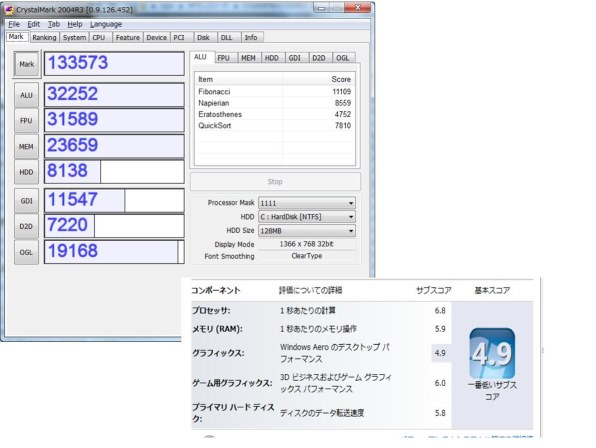Click the グラフィックス subscore 4.9
Screen dimensions: 596x448
point(440,353)
